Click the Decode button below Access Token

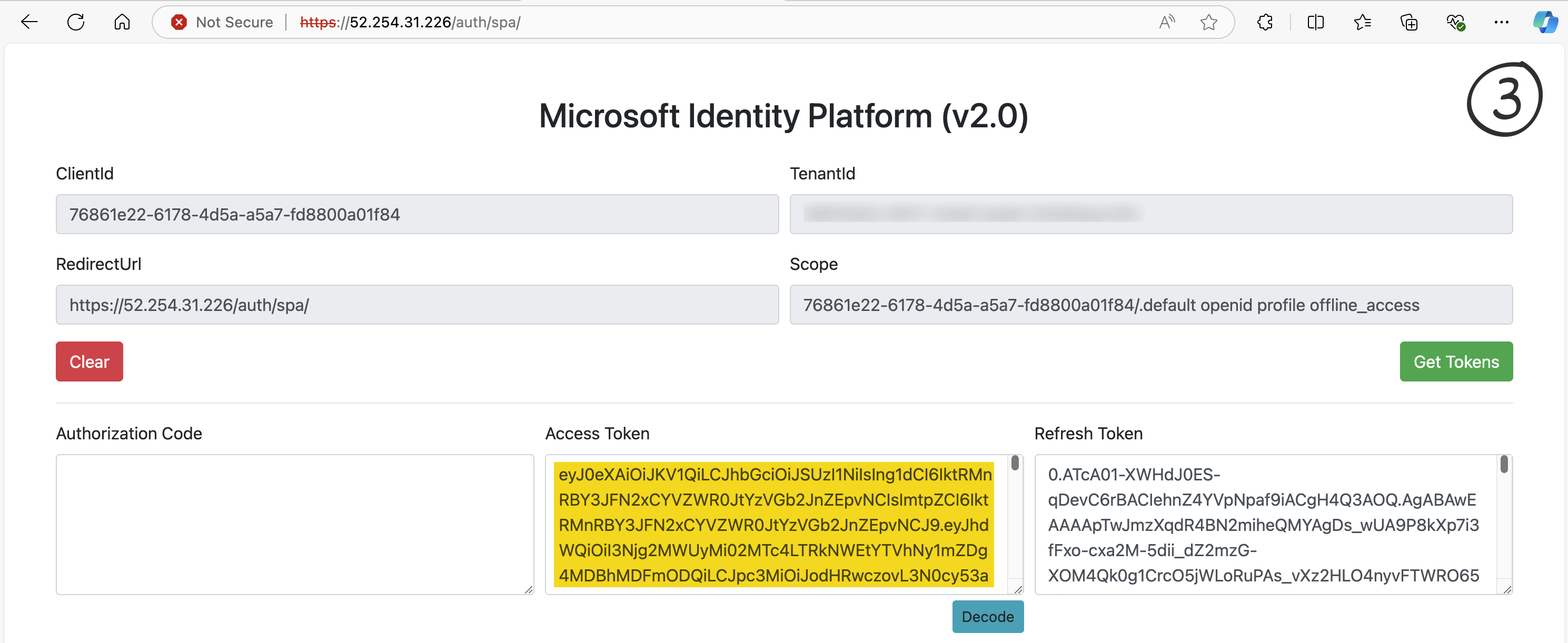(x=987, y=616)
